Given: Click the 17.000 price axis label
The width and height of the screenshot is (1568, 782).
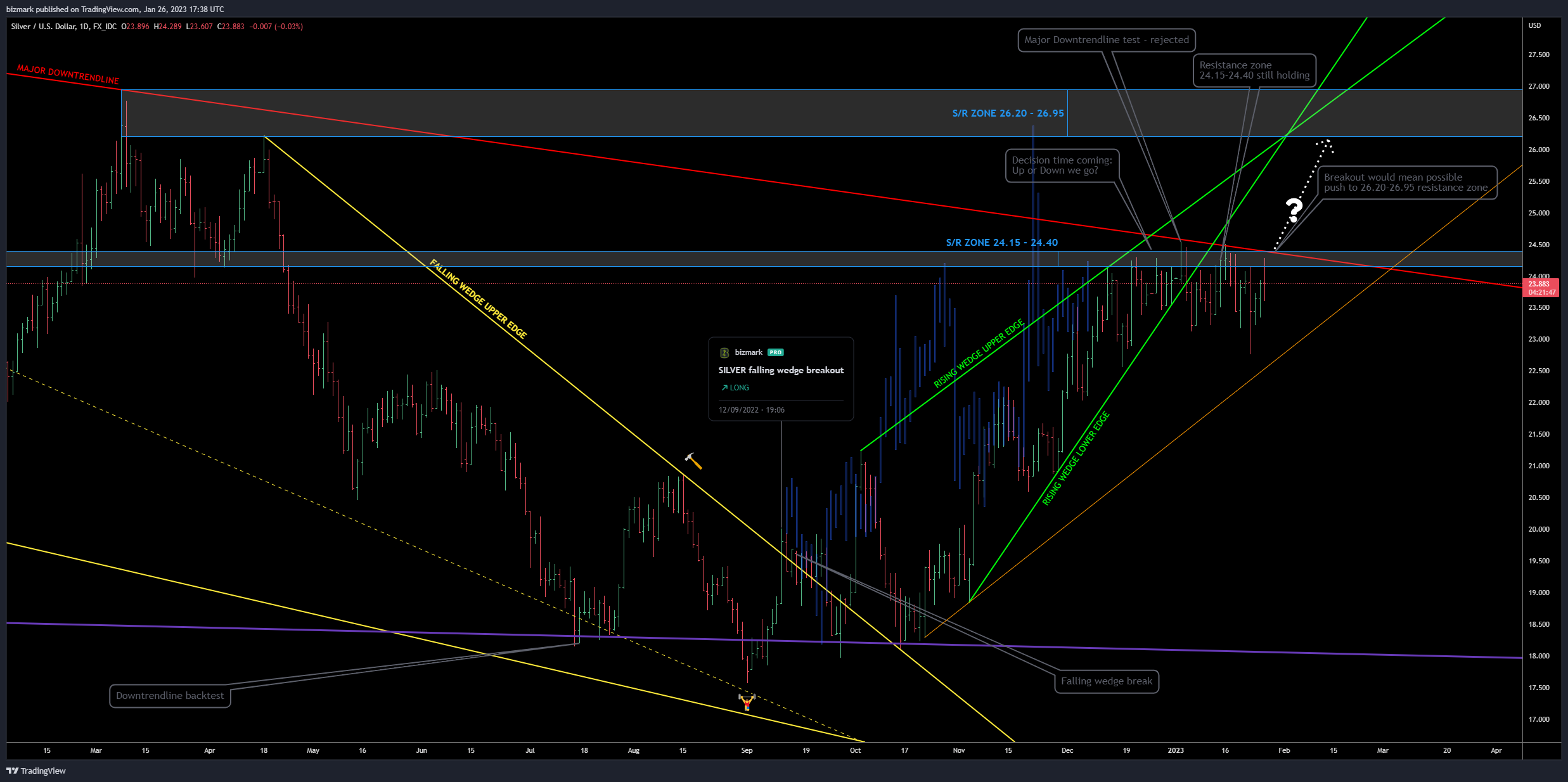Looking at the screenshot, I should 1539,719.
